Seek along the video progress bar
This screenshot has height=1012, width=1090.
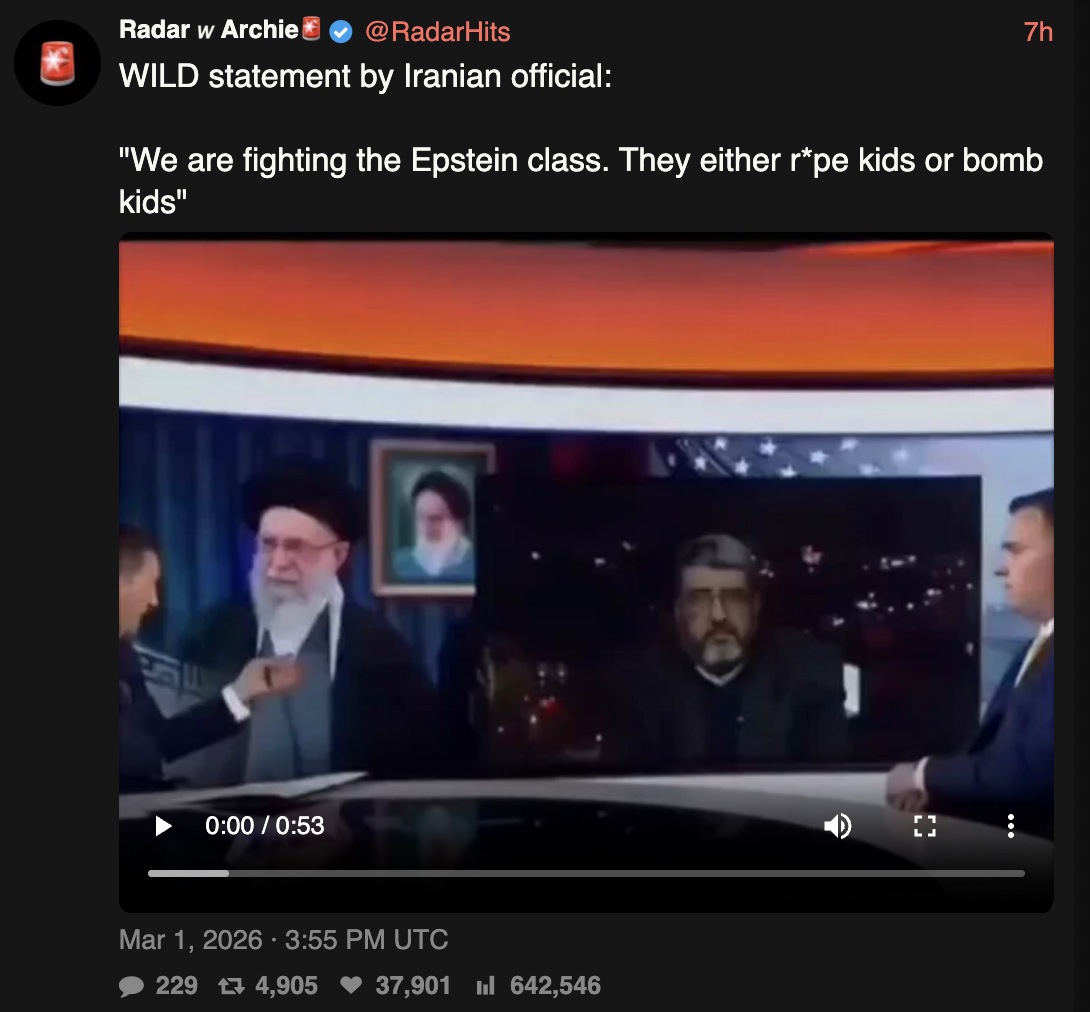click(x=586, y=873)
